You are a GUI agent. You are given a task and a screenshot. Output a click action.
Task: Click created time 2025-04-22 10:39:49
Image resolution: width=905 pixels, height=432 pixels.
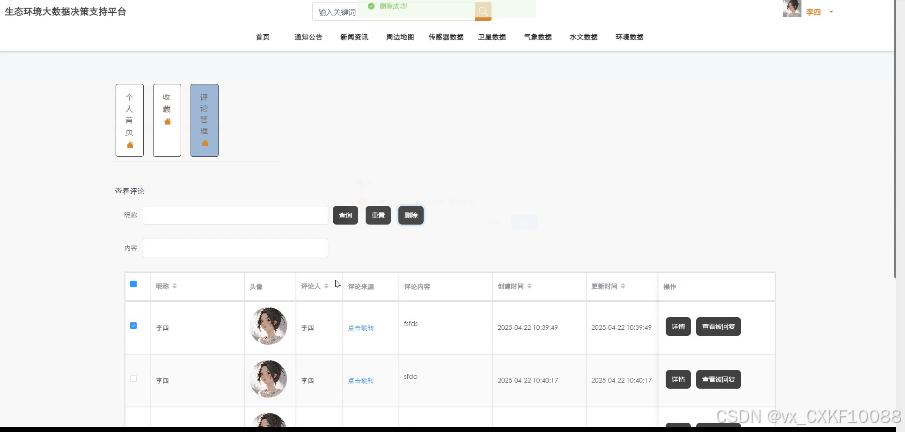point(528,327)
